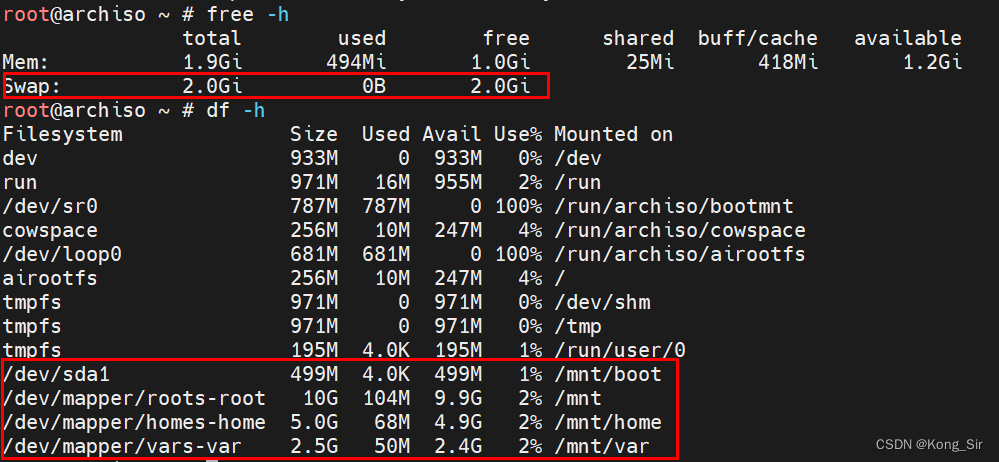Screen dimensions: 999x462
Task: Click the 494Mi used memory value
Action: (x=356, y=62)
